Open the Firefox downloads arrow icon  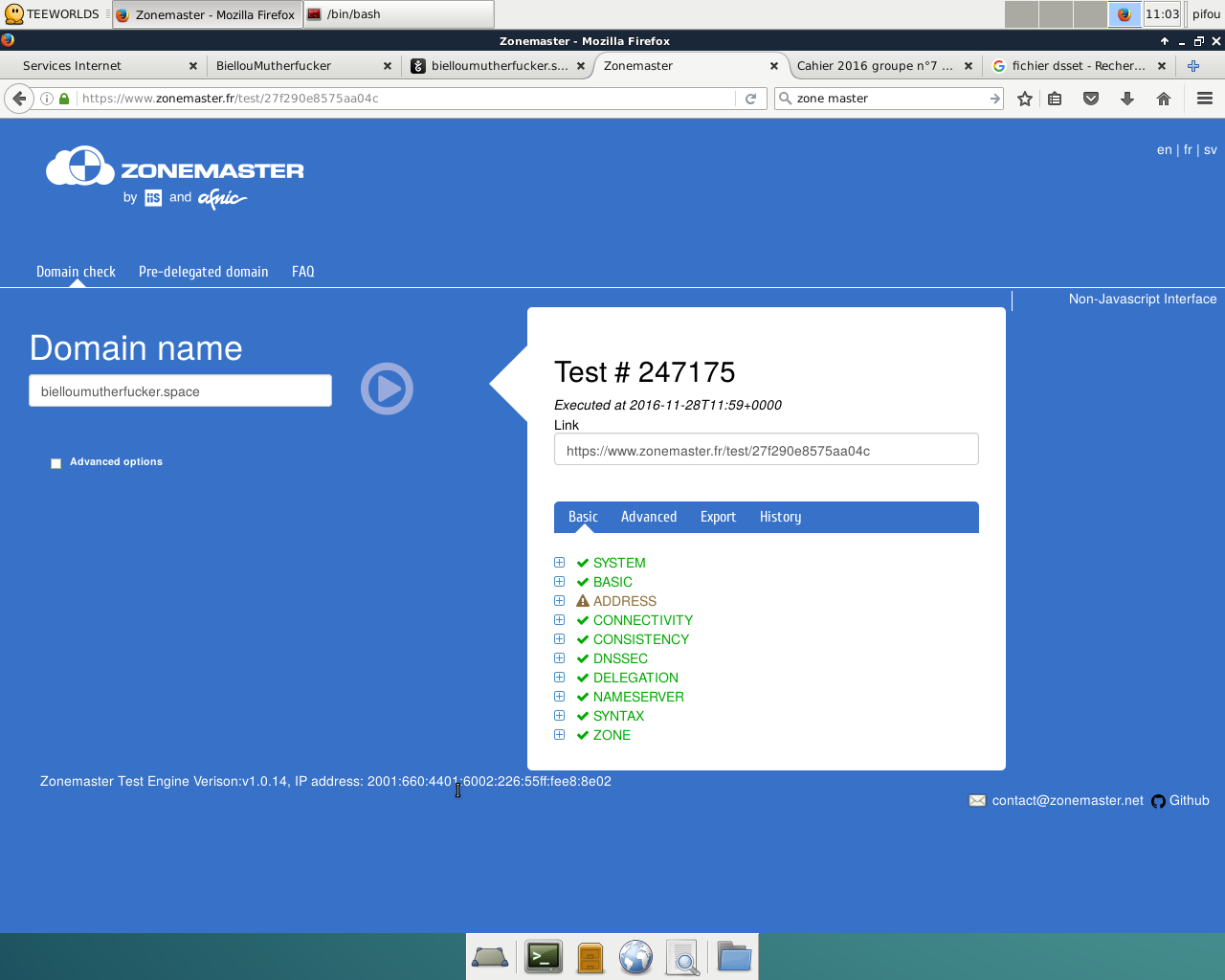(1127, 99)
